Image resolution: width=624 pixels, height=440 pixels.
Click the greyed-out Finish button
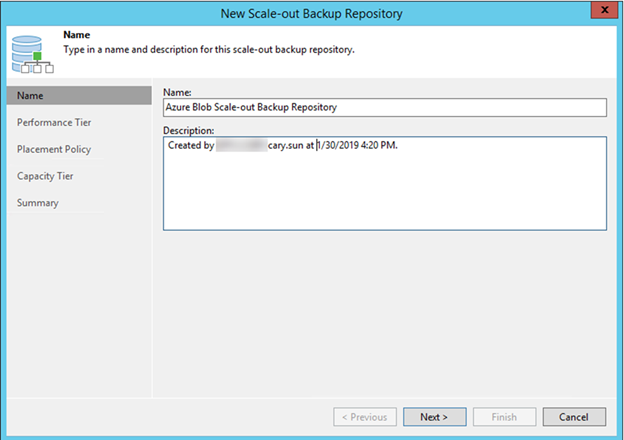pyautogui.click(x=504, y=417)
